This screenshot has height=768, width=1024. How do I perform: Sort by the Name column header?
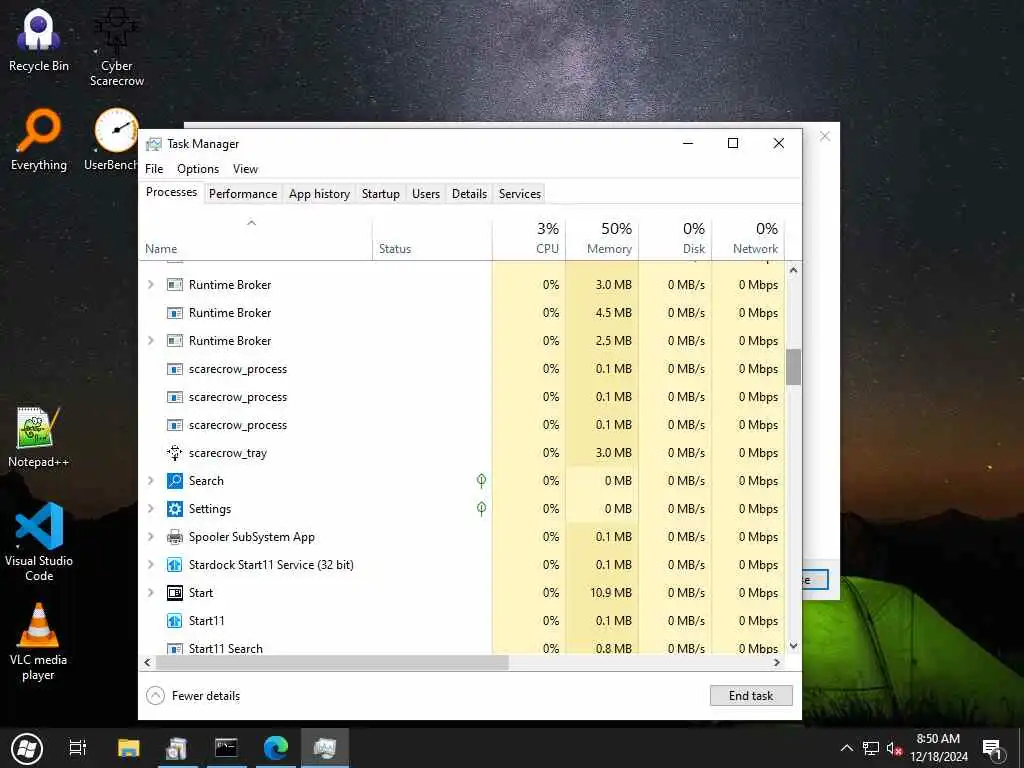click(x=255, y=238)
